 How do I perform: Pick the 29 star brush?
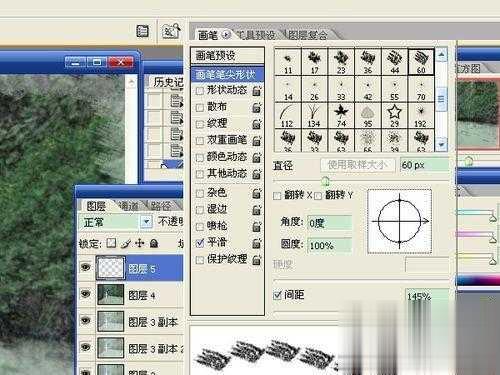pos(394,116)
